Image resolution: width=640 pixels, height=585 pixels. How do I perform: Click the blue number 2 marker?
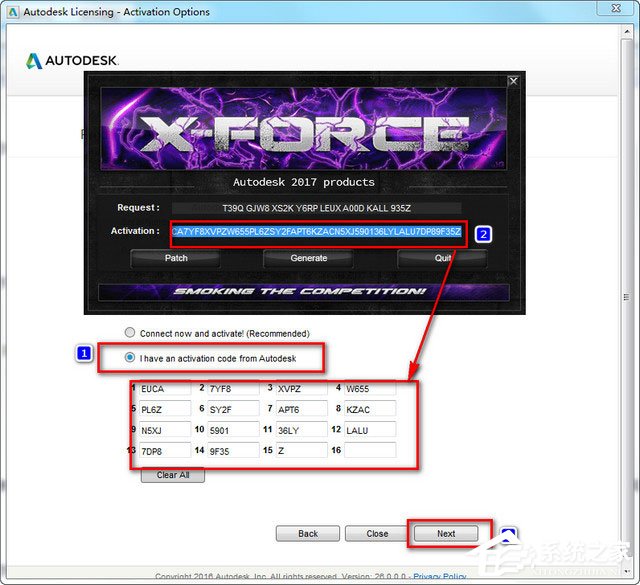click(x=483, y=234)
